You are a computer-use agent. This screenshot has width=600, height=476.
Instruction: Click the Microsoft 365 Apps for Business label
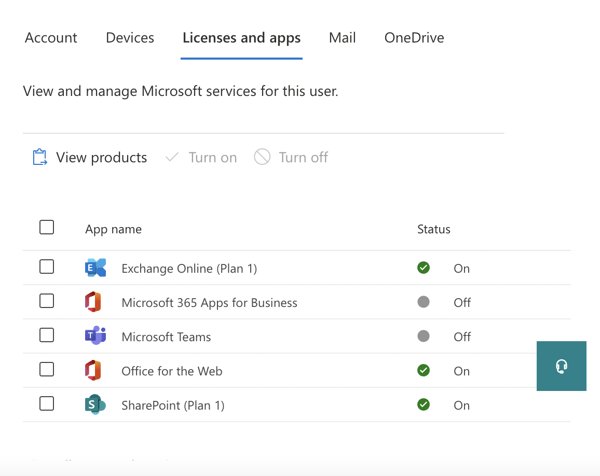coord(209,303)
